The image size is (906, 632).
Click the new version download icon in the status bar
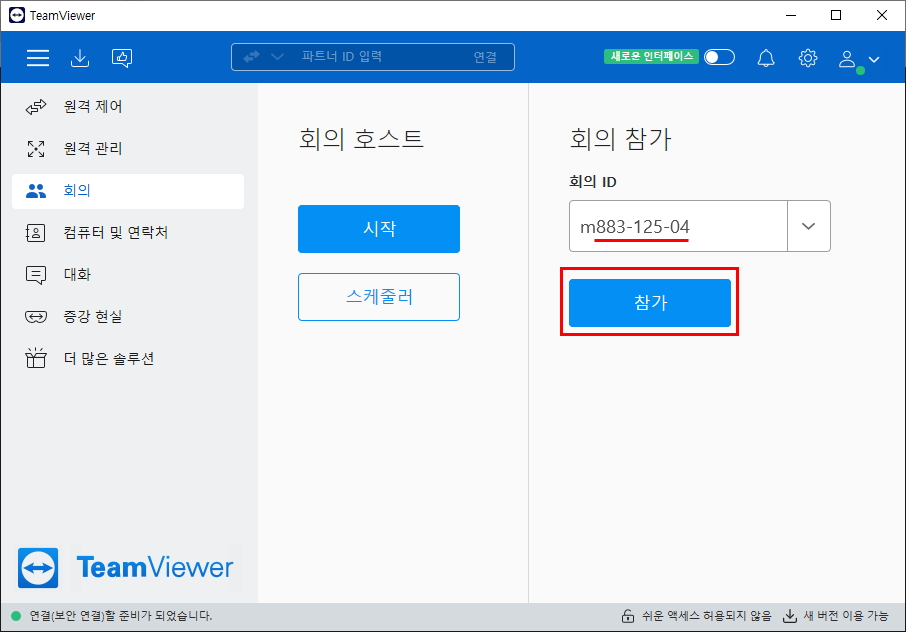[x=789, y=616]
